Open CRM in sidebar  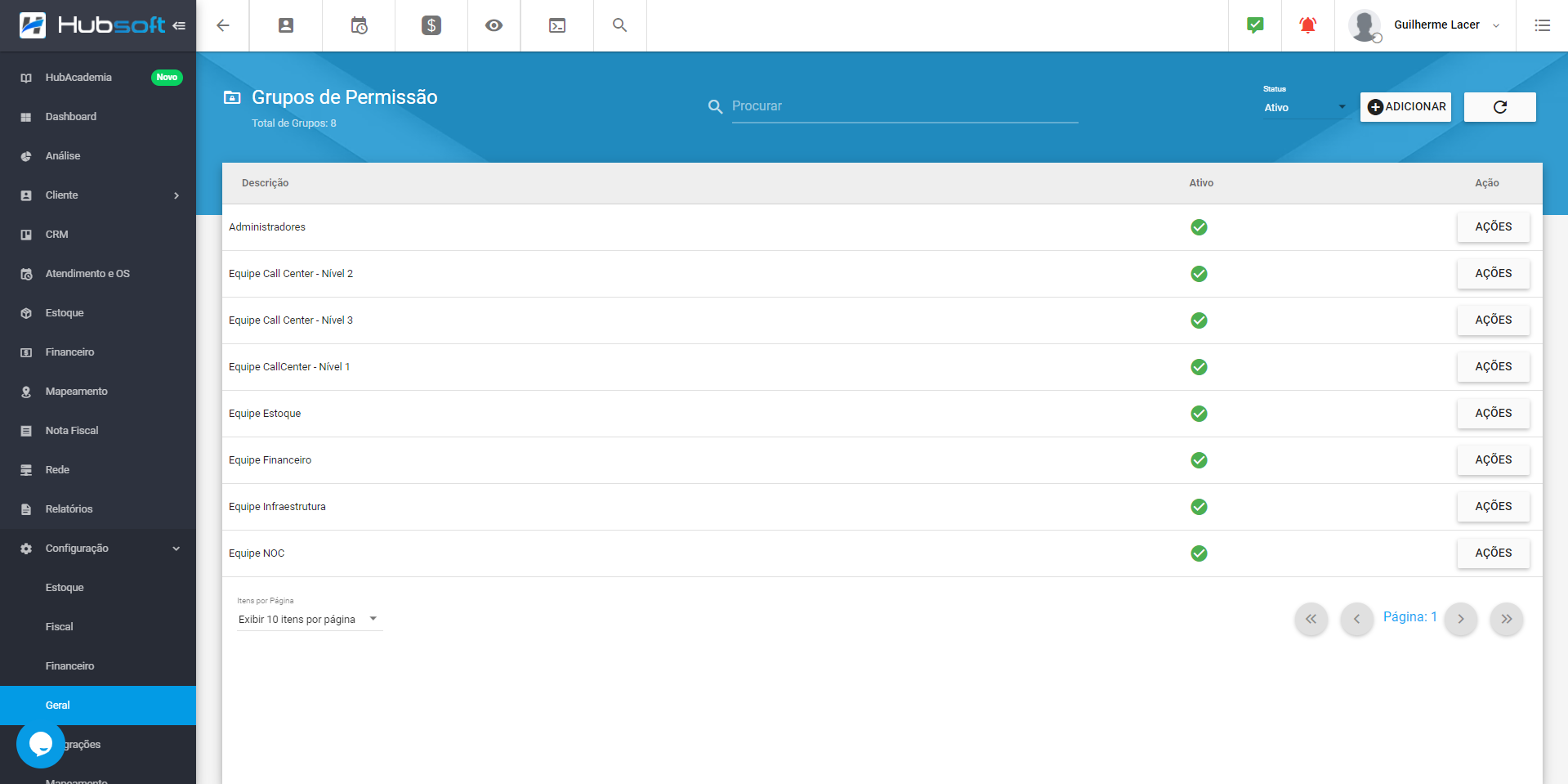click(x=98, y=235)
